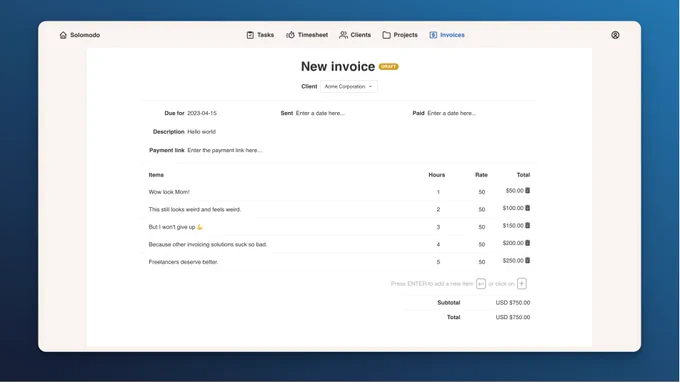Click the Sent date field

[320, 113]
